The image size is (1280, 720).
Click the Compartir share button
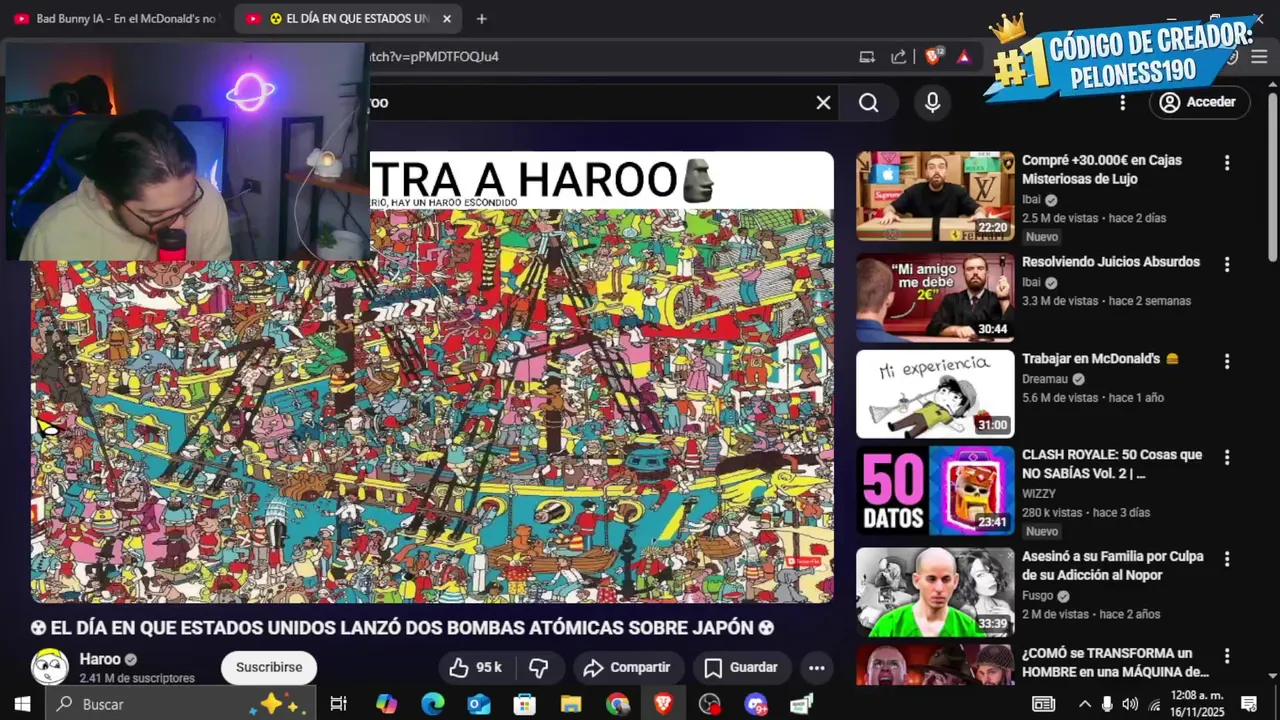point(627,667)
